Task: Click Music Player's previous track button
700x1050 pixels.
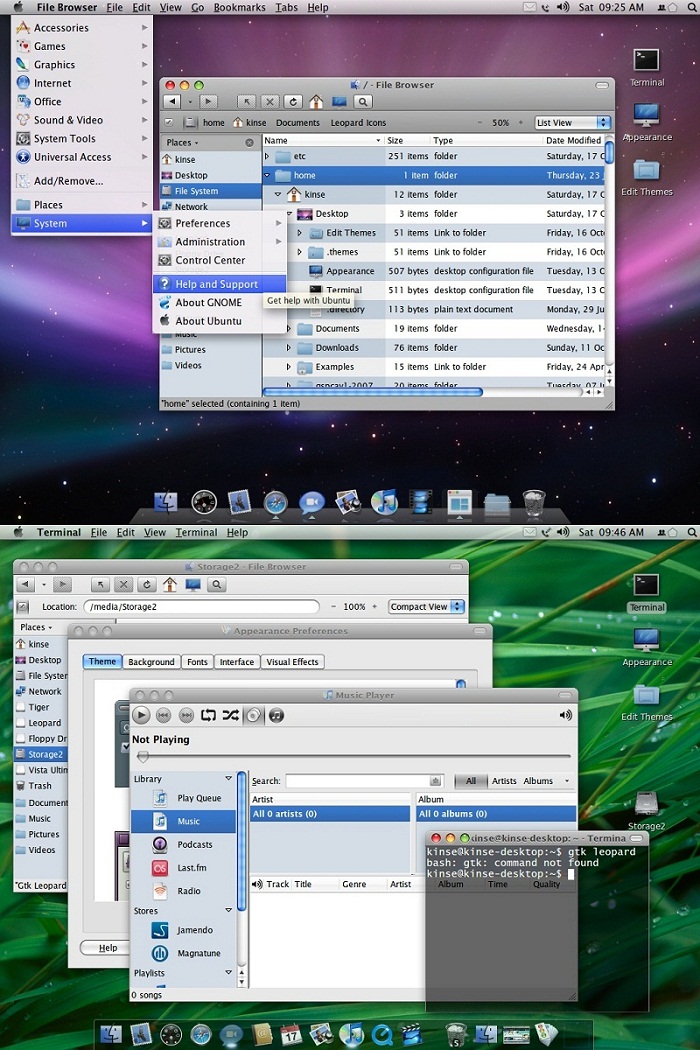Action: click(x=163, y=716)
